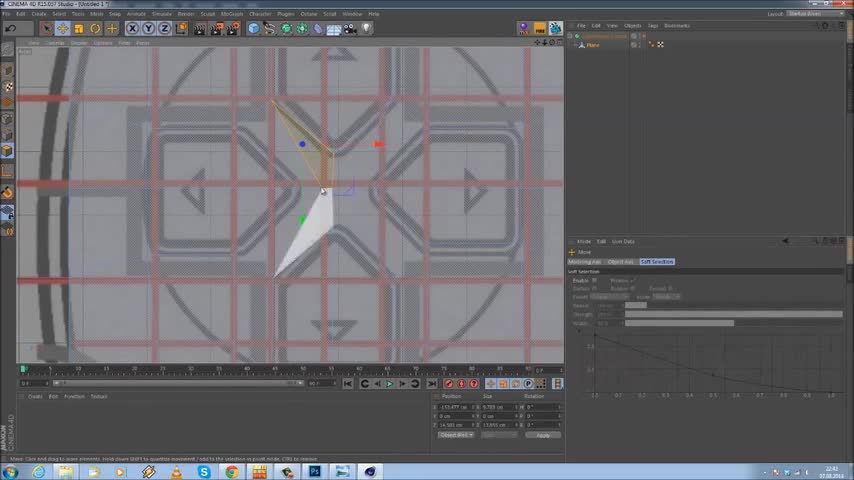Select the Rotate tool in top toolbar
The width and height of the screenshot is (854, 480).
[x=95, y=28]
